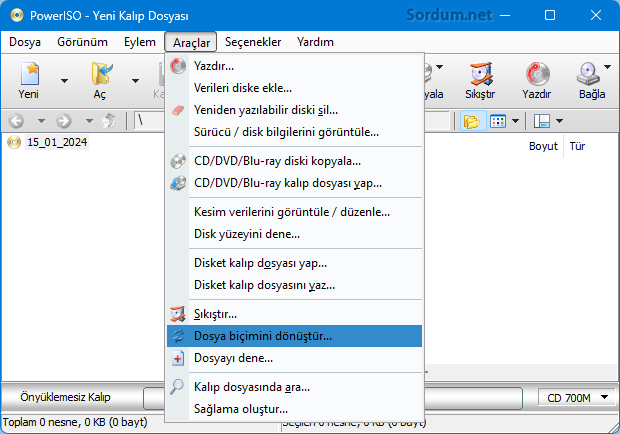Image resolution: width=620 pixels, height=434 pixels.
Task: Choose Disk yüzeyini dene...
Action: 294,234
